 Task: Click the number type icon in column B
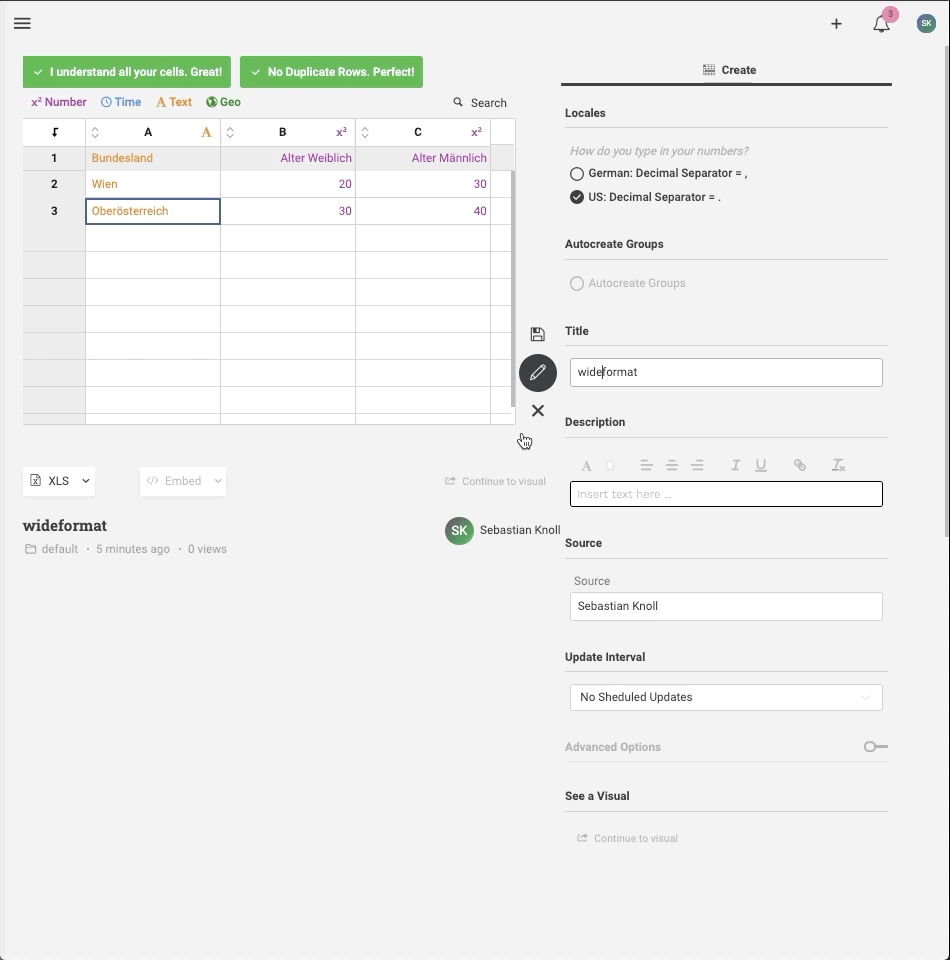[342, 132]
